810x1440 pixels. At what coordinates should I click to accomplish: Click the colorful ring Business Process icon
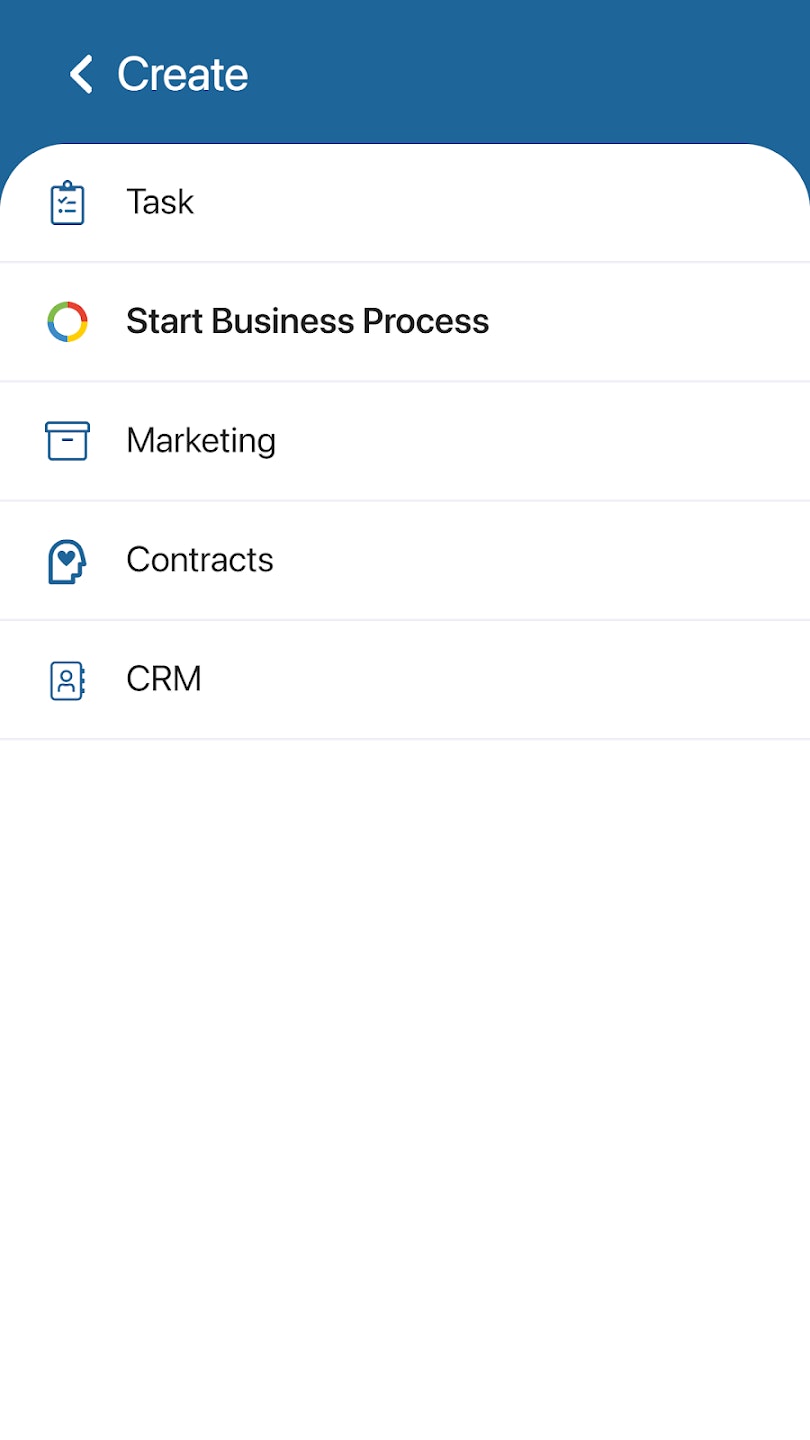tap(67, 322)
